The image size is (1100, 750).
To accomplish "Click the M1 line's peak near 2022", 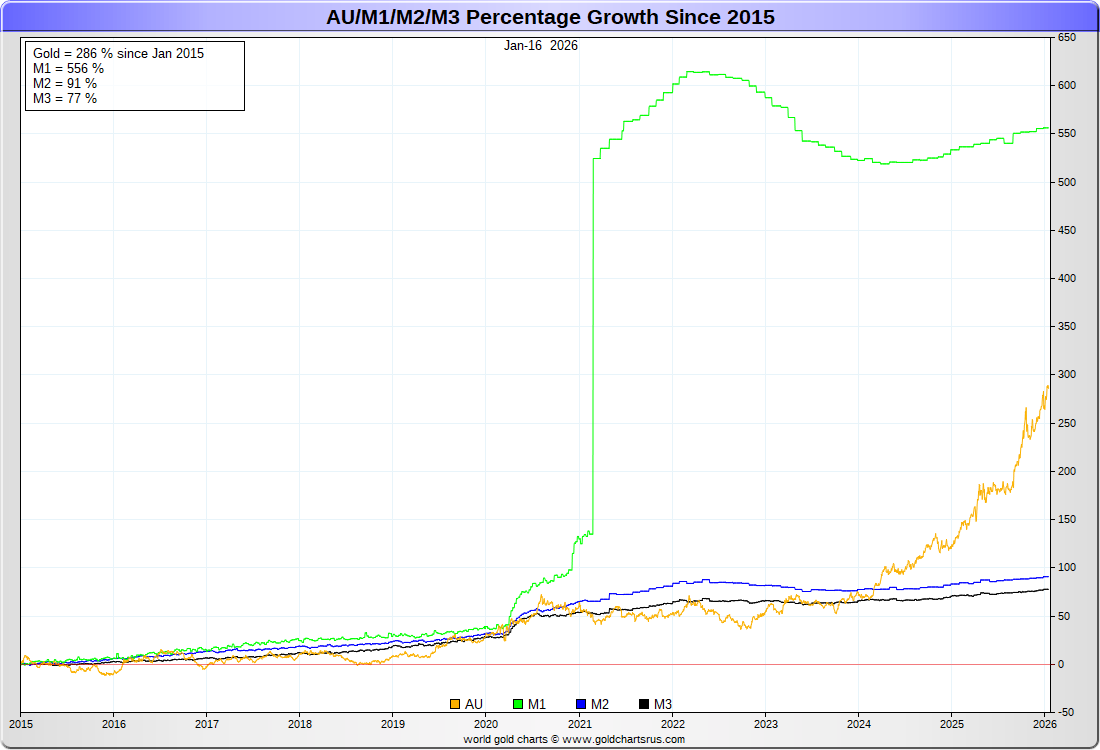I will pyautogui.click(x=698, y=72).
